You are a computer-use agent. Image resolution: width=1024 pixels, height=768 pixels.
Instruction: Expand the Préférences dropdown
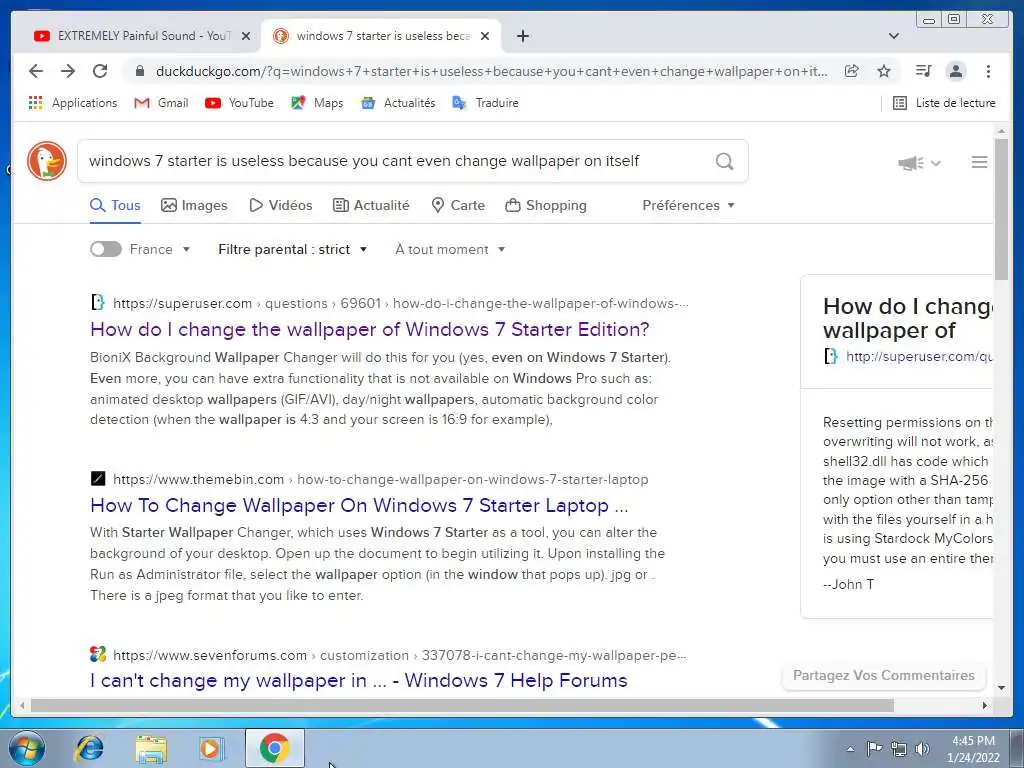[688, 205]
